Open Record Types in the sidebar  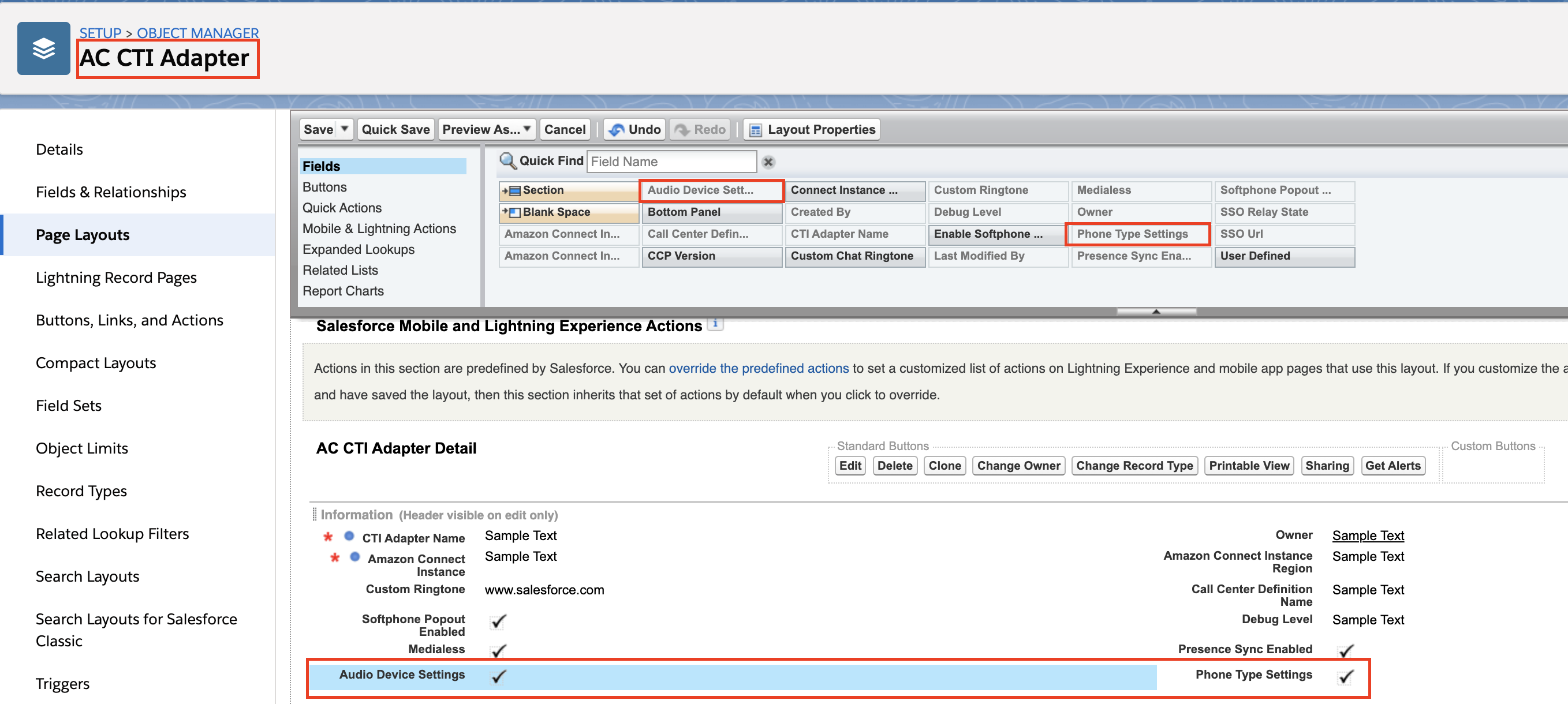(81, 491)
